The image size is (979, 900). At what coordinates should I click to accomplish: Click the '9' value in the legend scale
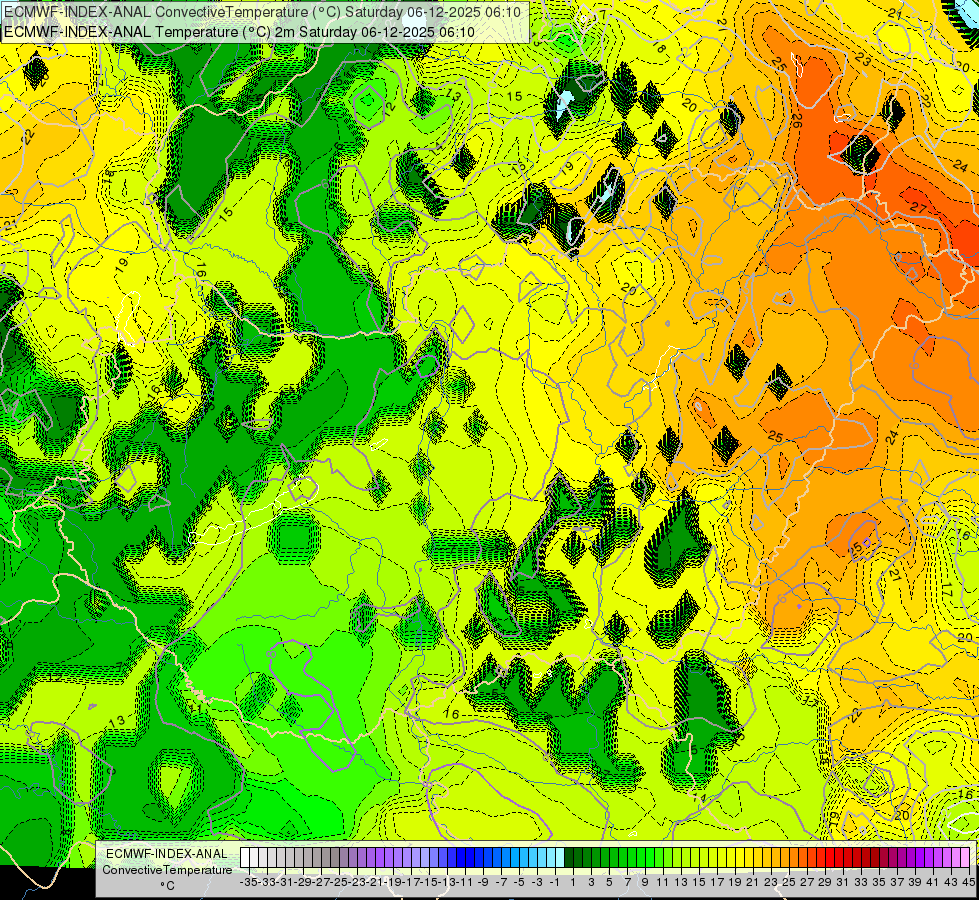(645, 883)
